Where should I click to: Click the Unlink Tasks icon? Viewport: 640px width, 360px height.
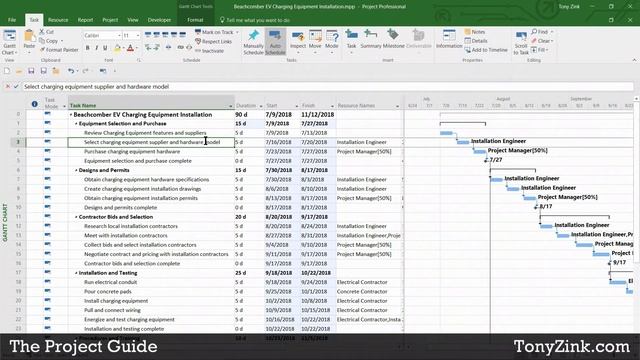tap(189, 48)
